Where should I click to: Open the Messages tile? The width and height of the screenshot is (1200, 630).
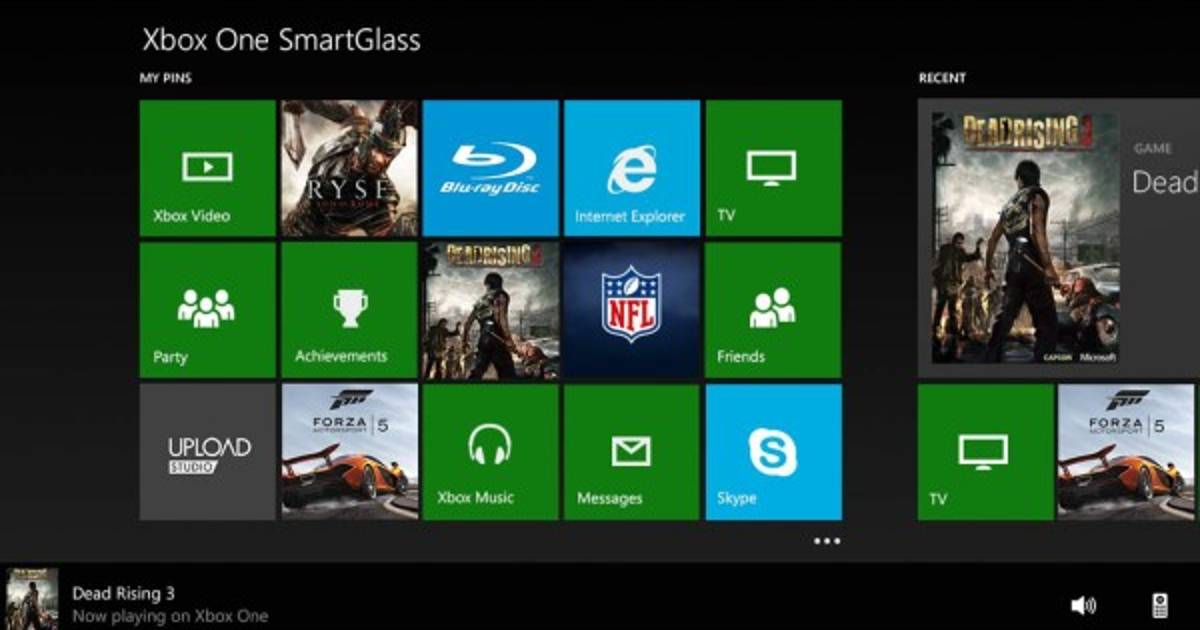tap(631, 452)
